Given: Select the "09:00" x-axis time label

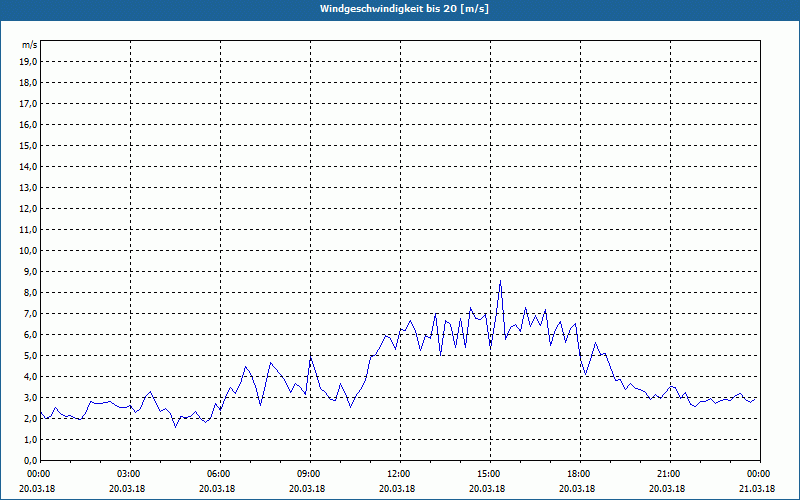Looking at the screenshot, I should coord(310,474).
